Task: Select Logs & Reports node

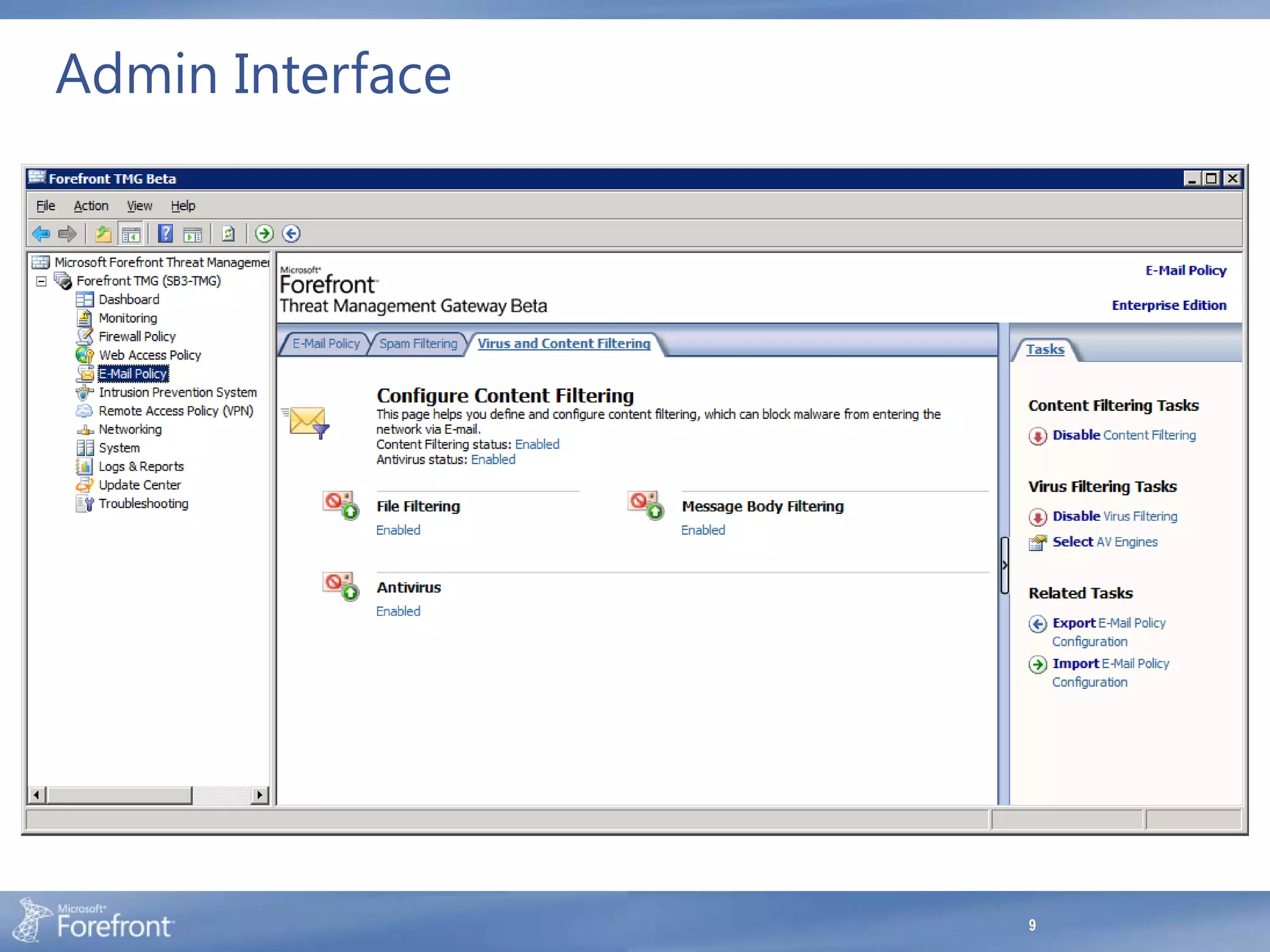Action: tap(141, 467)
